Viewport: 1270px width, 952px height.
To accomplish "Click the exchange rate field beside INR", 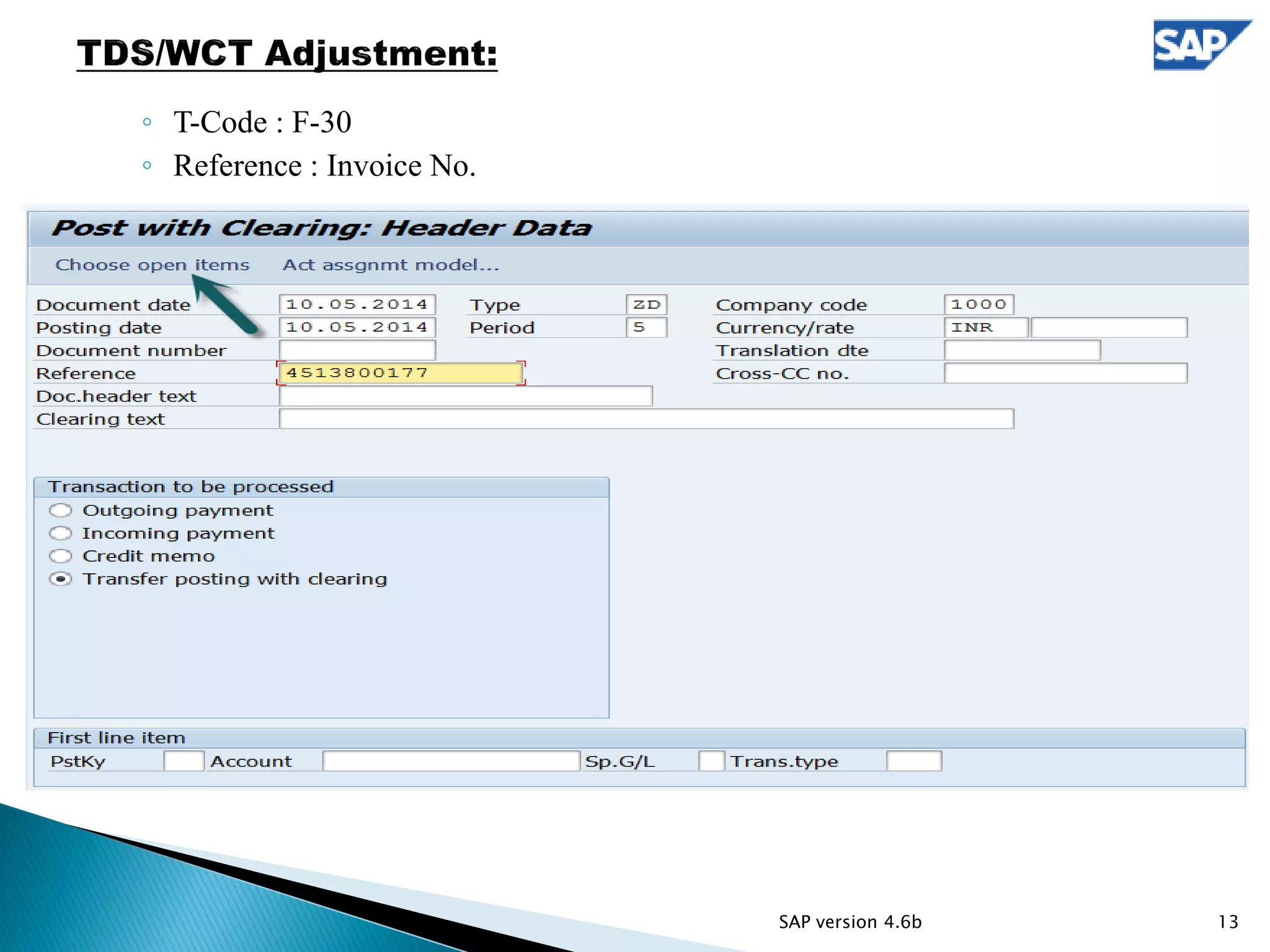I will pos(1109,327).
